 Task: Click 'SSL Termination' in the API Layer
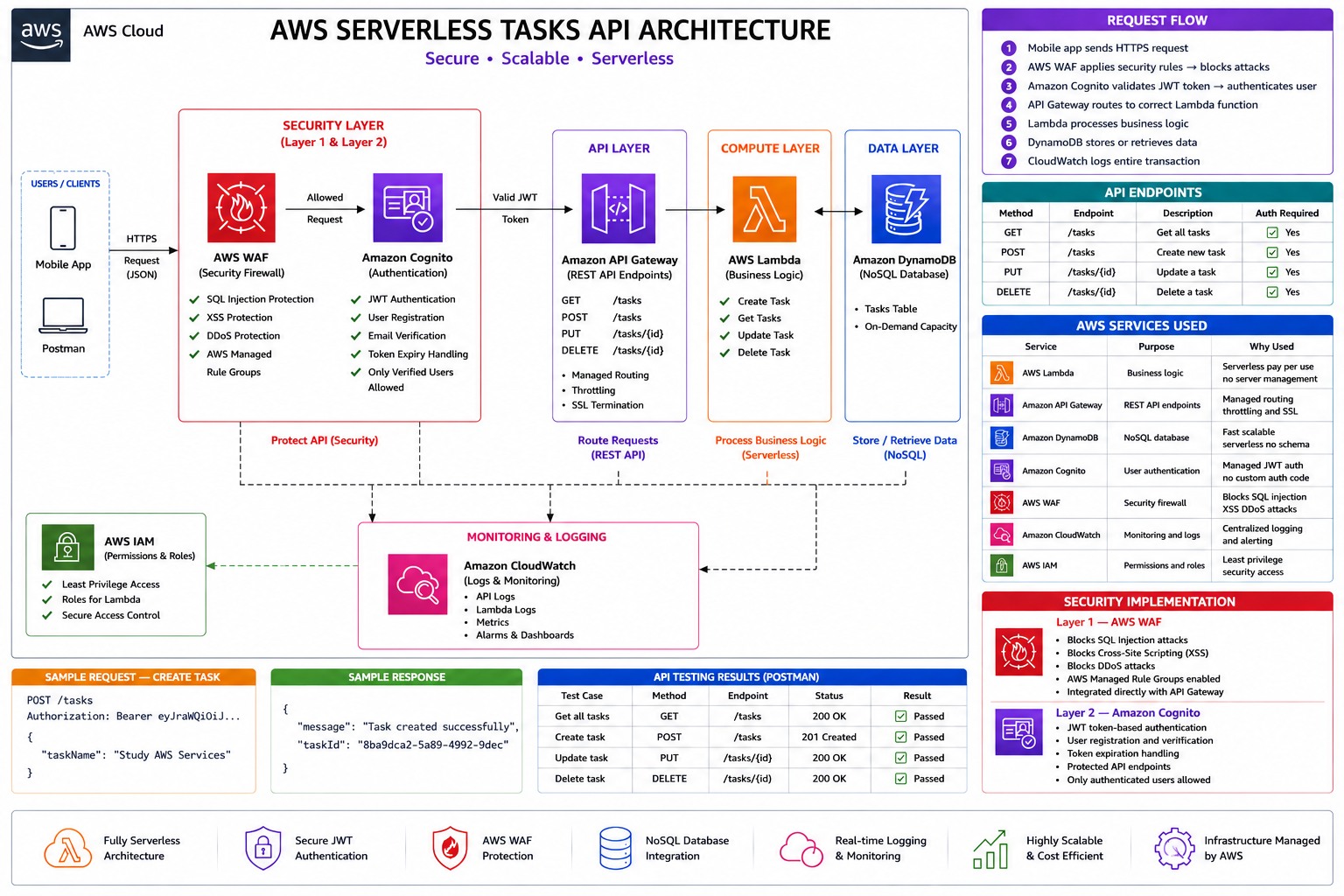click(607, 405)
